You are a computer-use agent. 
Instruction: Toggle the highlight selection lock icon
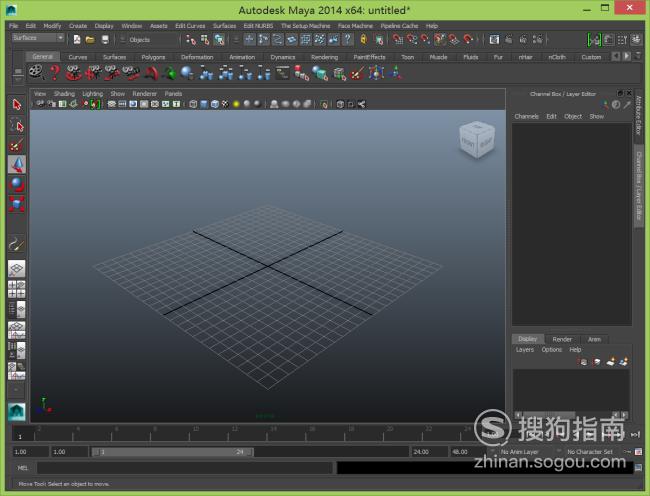[x=364, y=39]
